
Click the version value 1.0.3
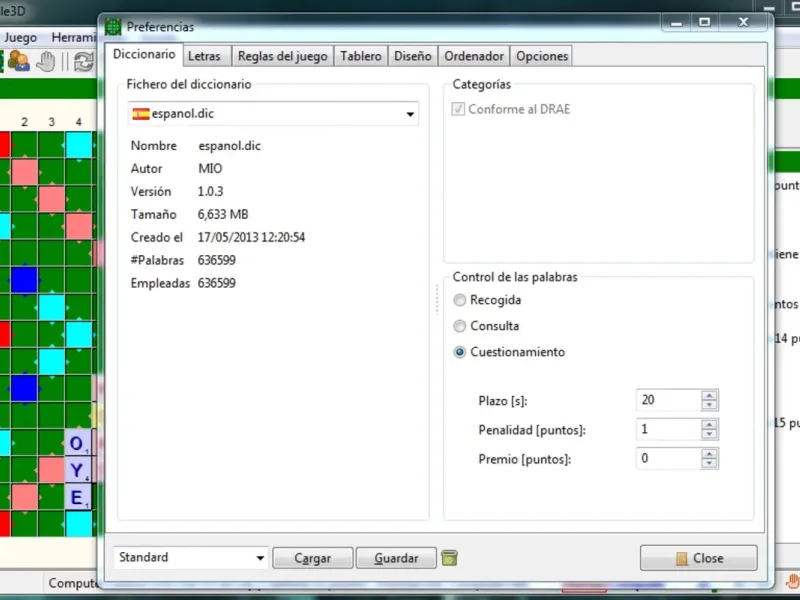pos(210,191)
